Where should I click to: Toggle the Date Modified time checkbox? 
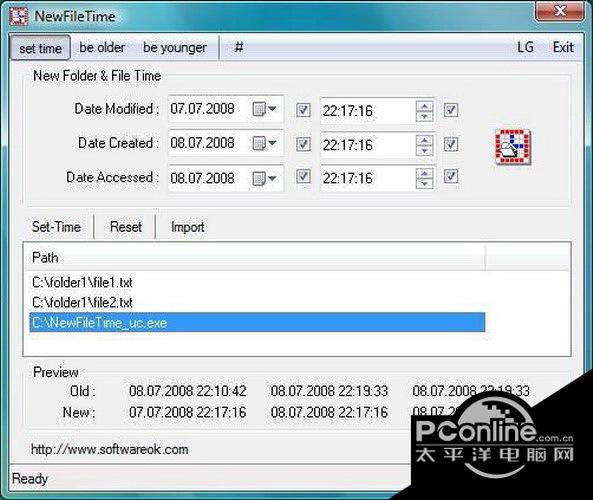[451, 110]
